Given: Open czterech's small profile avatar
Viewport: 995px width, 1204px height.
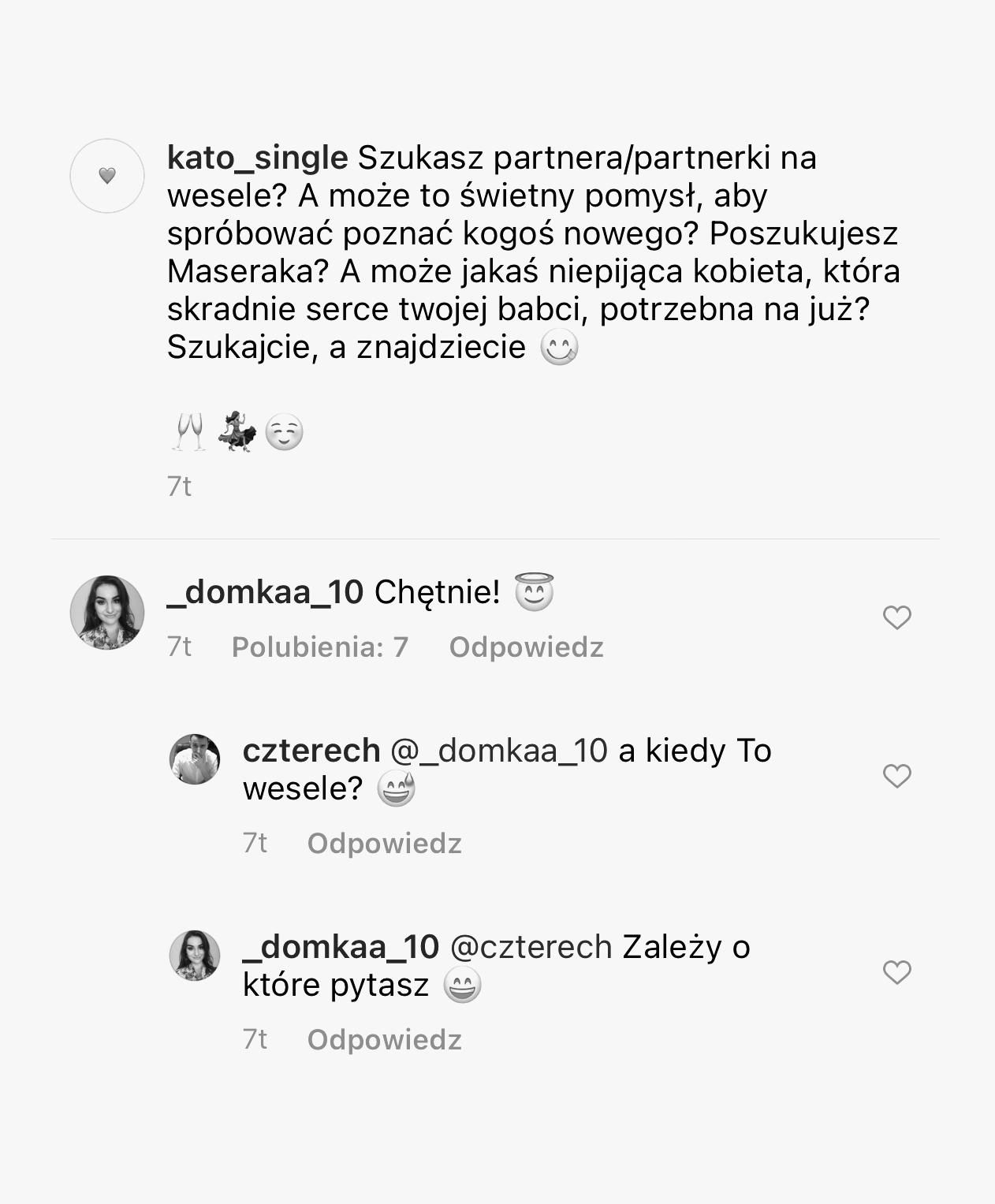Looking at the screenshot, I should coord(195,759).
